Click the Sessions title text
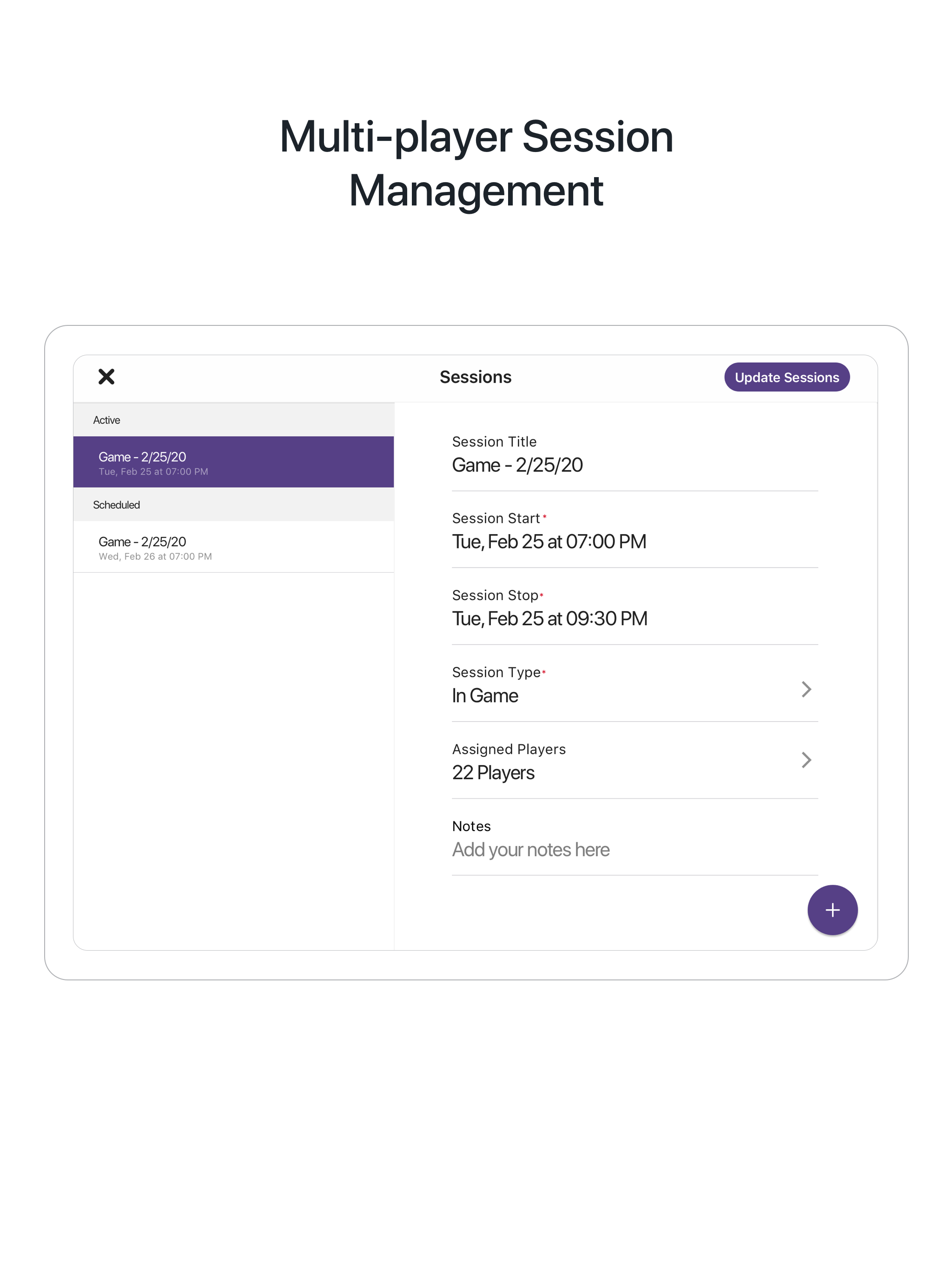Image resolution: width=952 pixels, height=1270 pixels. coord(476,377)
